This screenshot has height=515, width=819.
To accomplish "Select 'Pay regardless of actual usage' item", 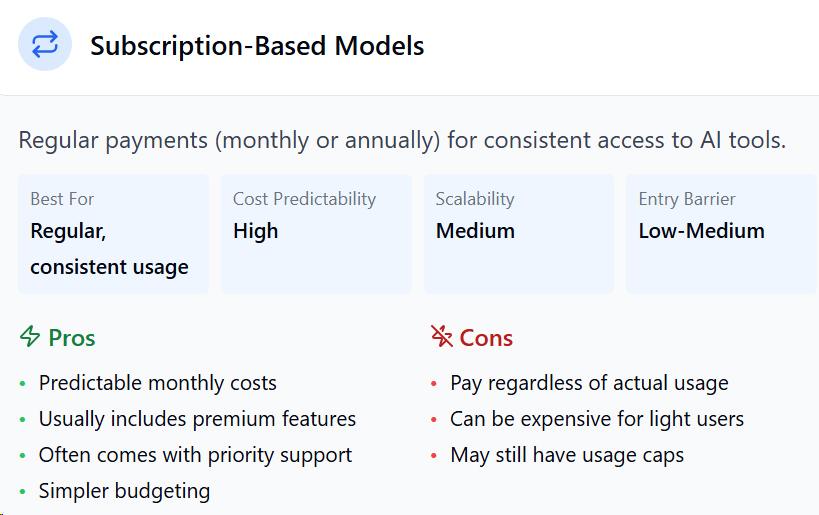I will point(589,383).
